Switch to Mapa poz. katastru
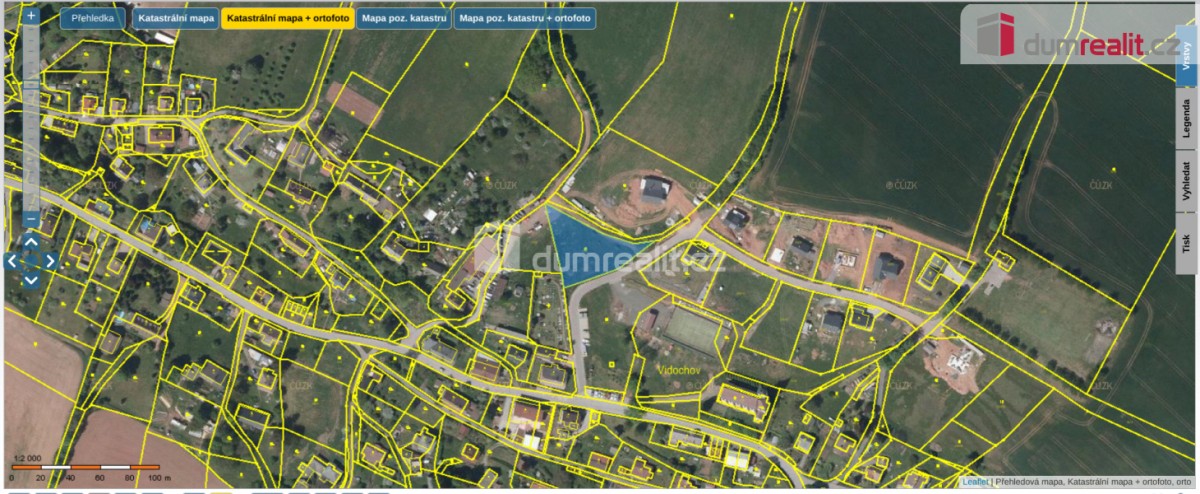The height and width of the screenshot is (494, 1200). [x=404, y=18]
